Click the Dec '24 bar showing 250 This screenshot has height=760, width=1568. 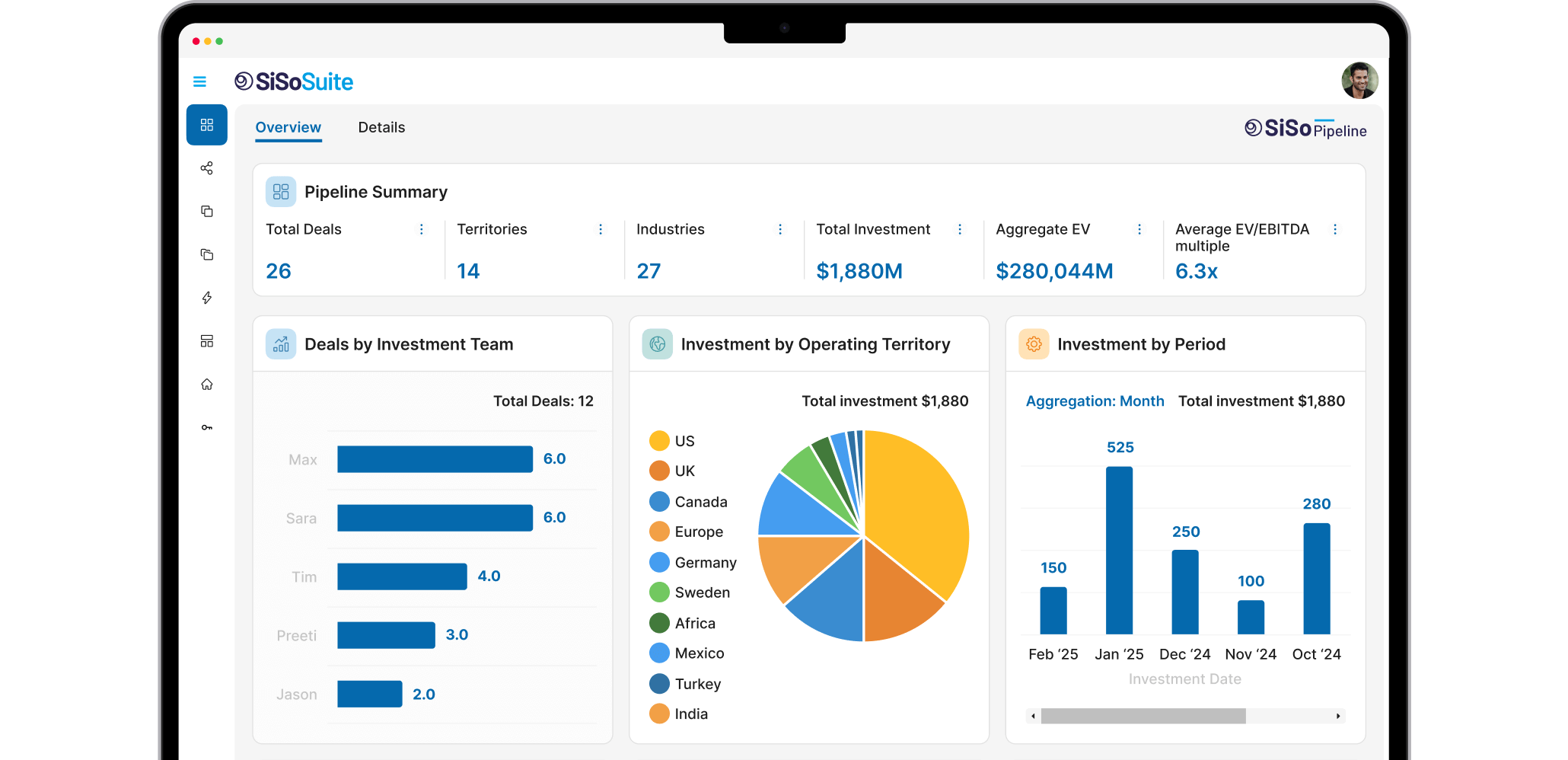pos(1185,592)
